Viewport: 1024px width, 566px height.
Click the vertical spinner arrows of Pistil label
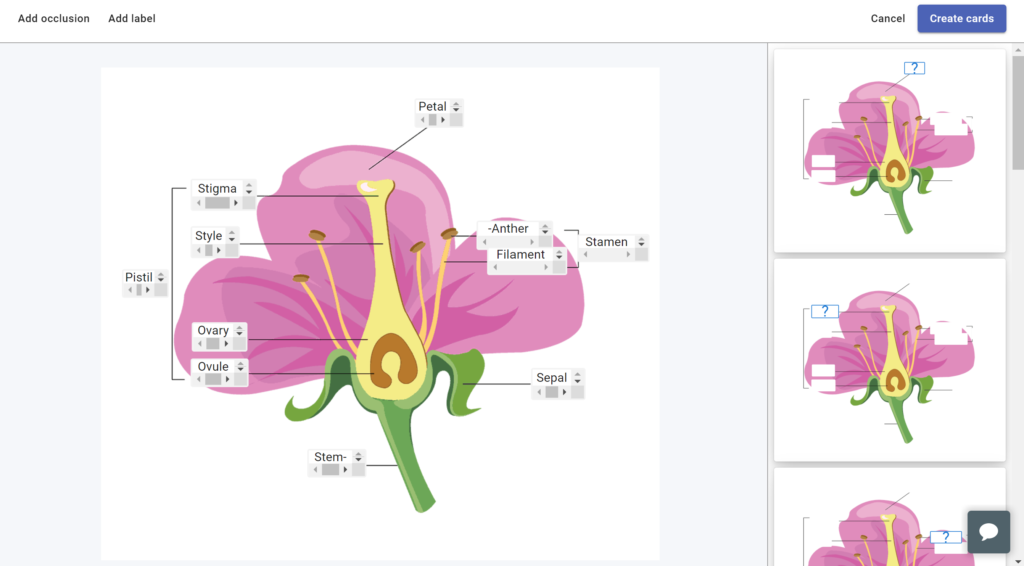click(161, 277)
